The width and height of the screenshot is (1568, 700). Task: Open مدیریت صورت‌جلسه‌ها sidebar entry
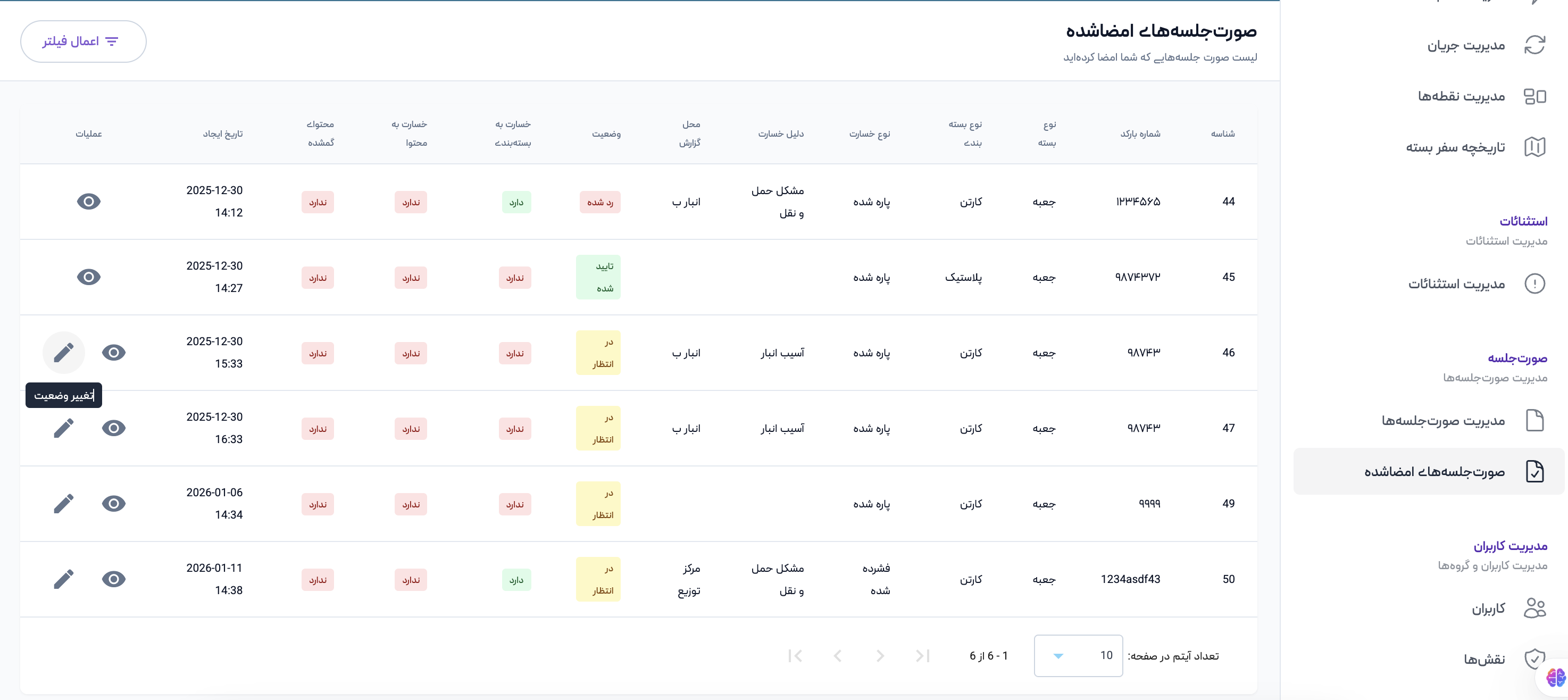point(1442,421)
